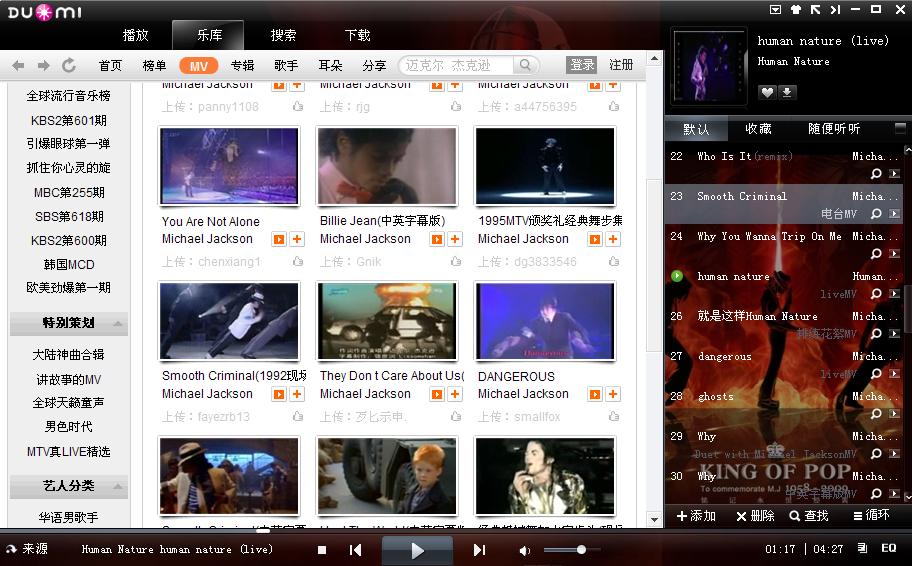Open the DANGEROUS video thumbnail
The width and height of the screenshot is (912, 566).
tap(545, 321)
